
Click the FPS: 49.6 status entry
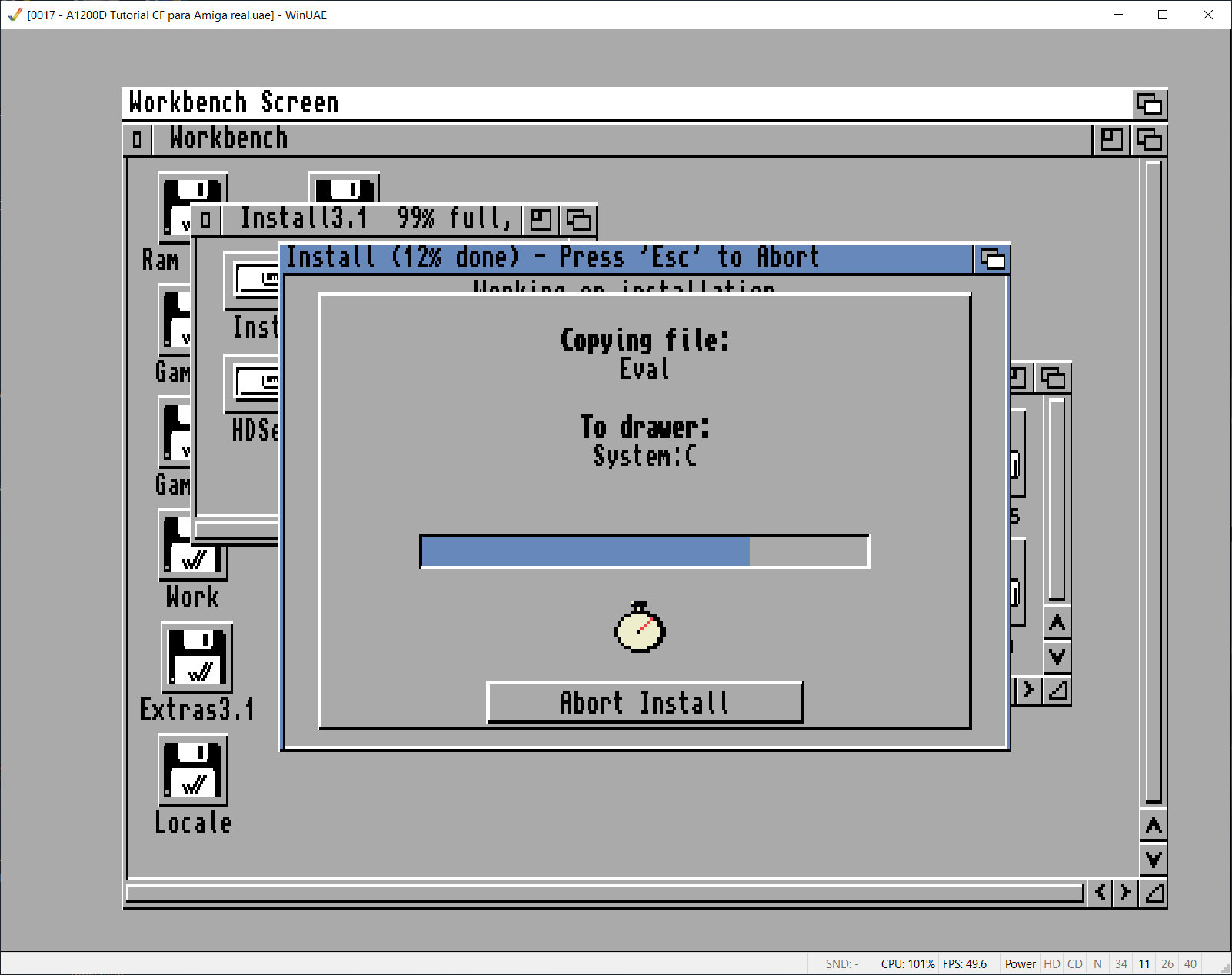(964, 964)
